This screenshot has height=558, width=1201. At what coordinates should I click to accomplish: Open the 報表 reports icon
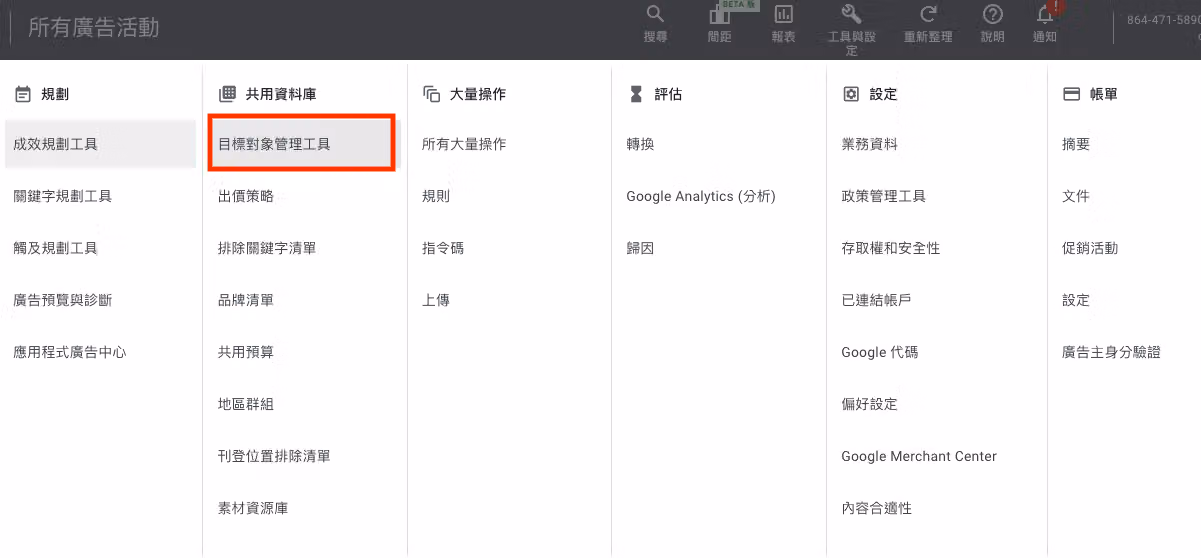click(784, 15)
